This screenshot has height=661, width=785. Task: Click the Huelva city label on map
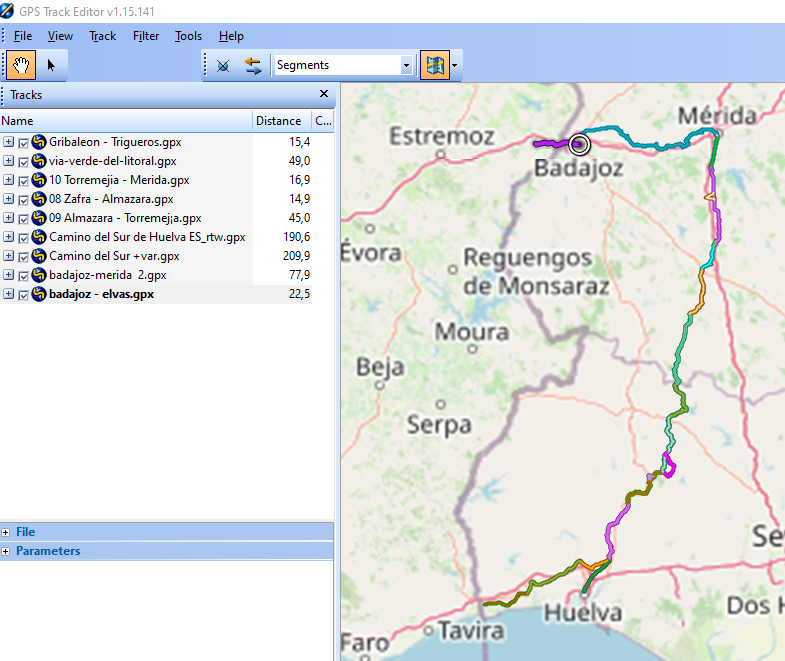[x=583, y=613]
